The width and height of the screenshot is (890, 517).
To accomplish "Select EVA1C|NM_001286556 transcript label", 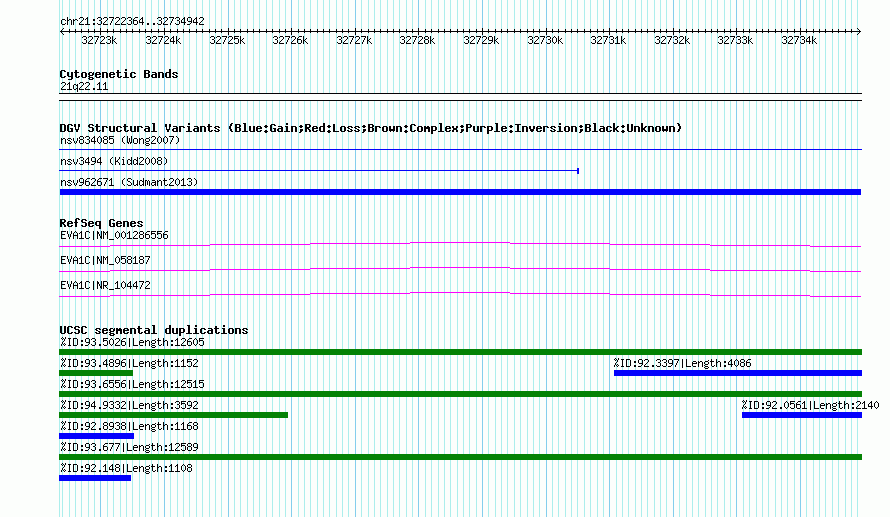I will (114, 235).
